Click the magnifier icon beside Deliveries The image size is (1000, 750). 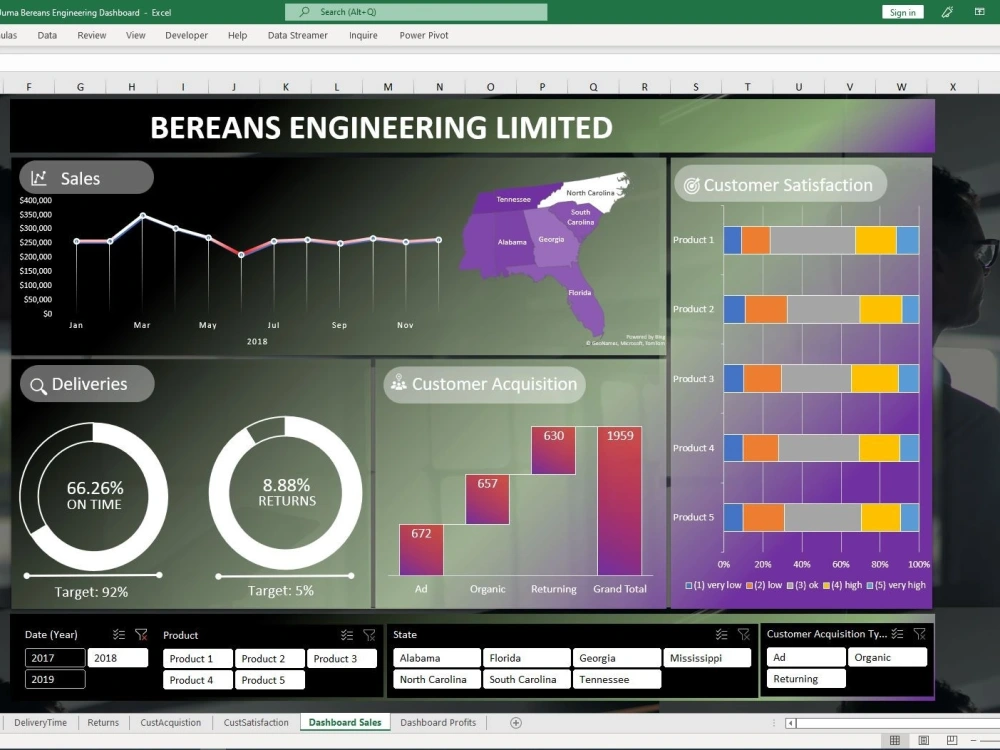[x=38, y=384]
